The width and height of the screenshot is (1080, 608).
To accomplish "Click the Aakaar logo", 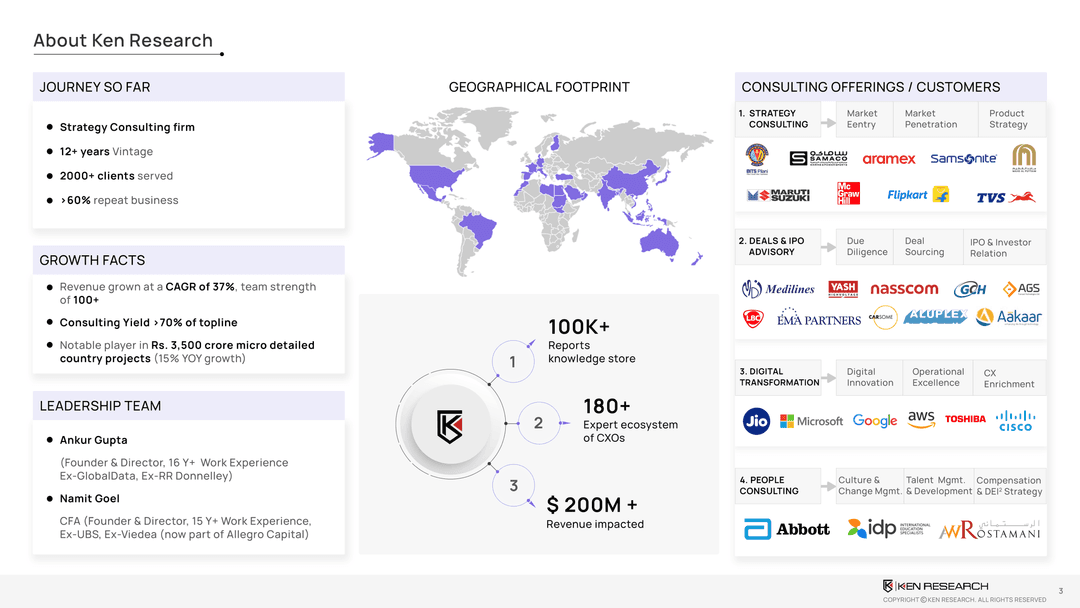I will (x=1009, y=317).
